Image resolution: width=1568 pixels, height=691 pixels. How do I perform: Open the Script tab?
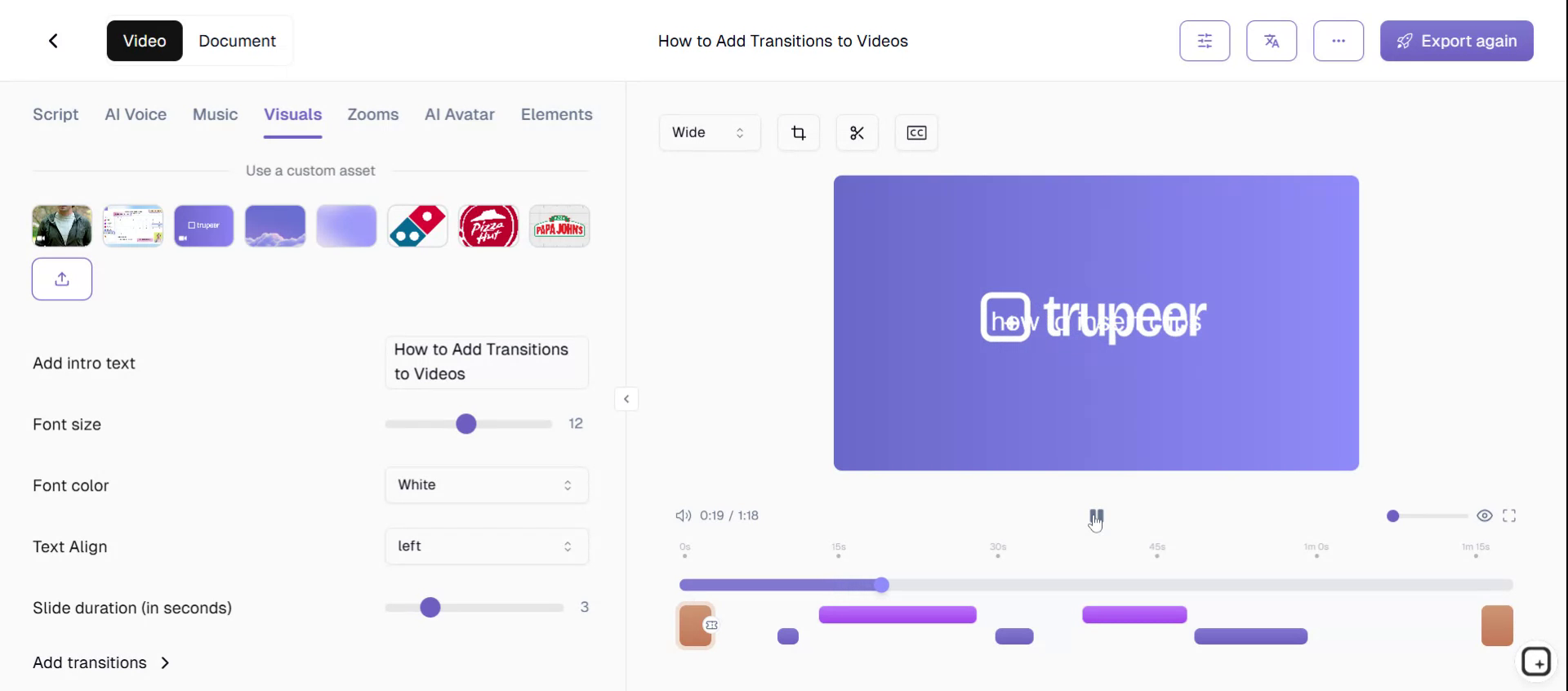click(x=56, y=114)
